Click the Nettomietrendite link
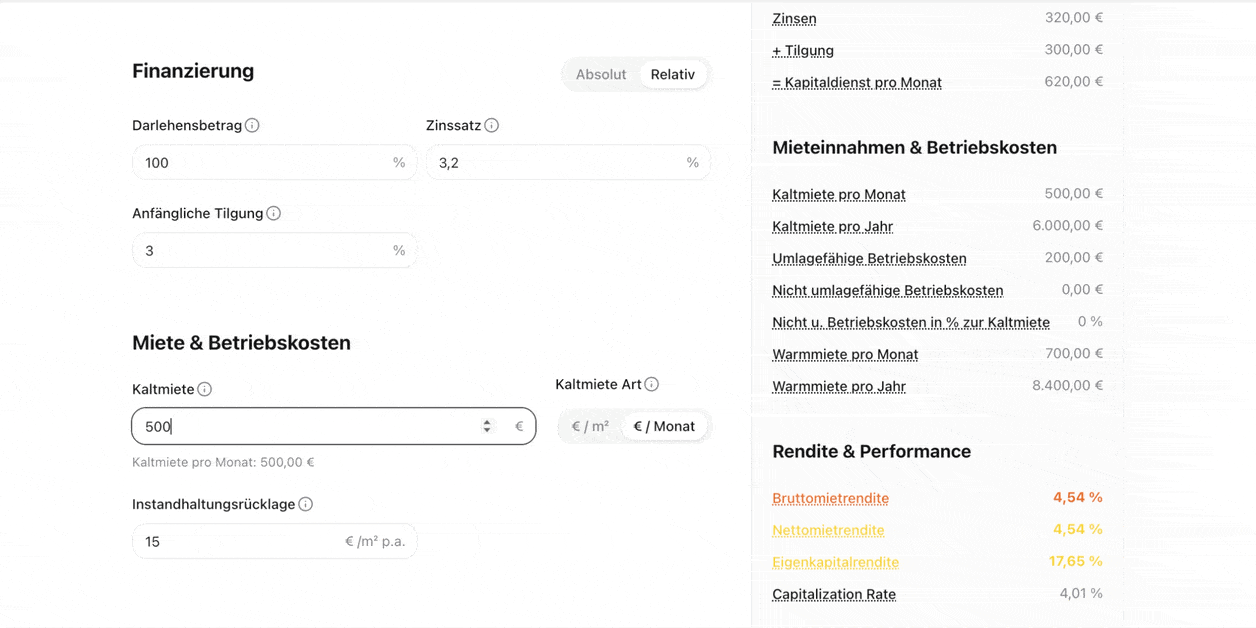This screenshot has height=628, width=1256. click(828, 530)
